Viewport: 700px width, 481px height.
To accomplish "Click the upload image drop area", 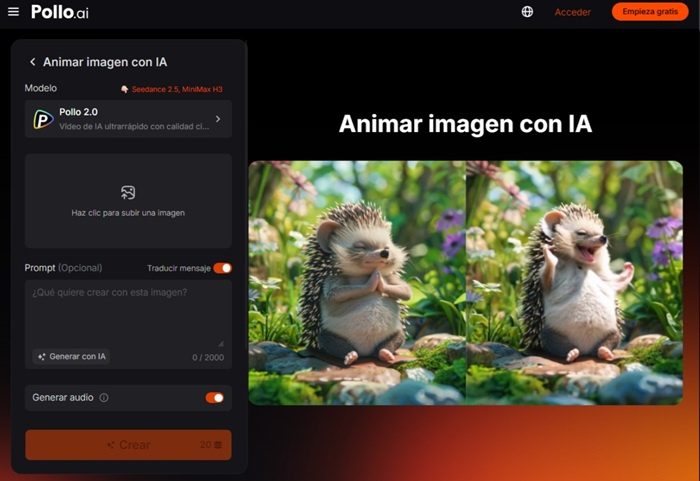I will pos(128,201).
